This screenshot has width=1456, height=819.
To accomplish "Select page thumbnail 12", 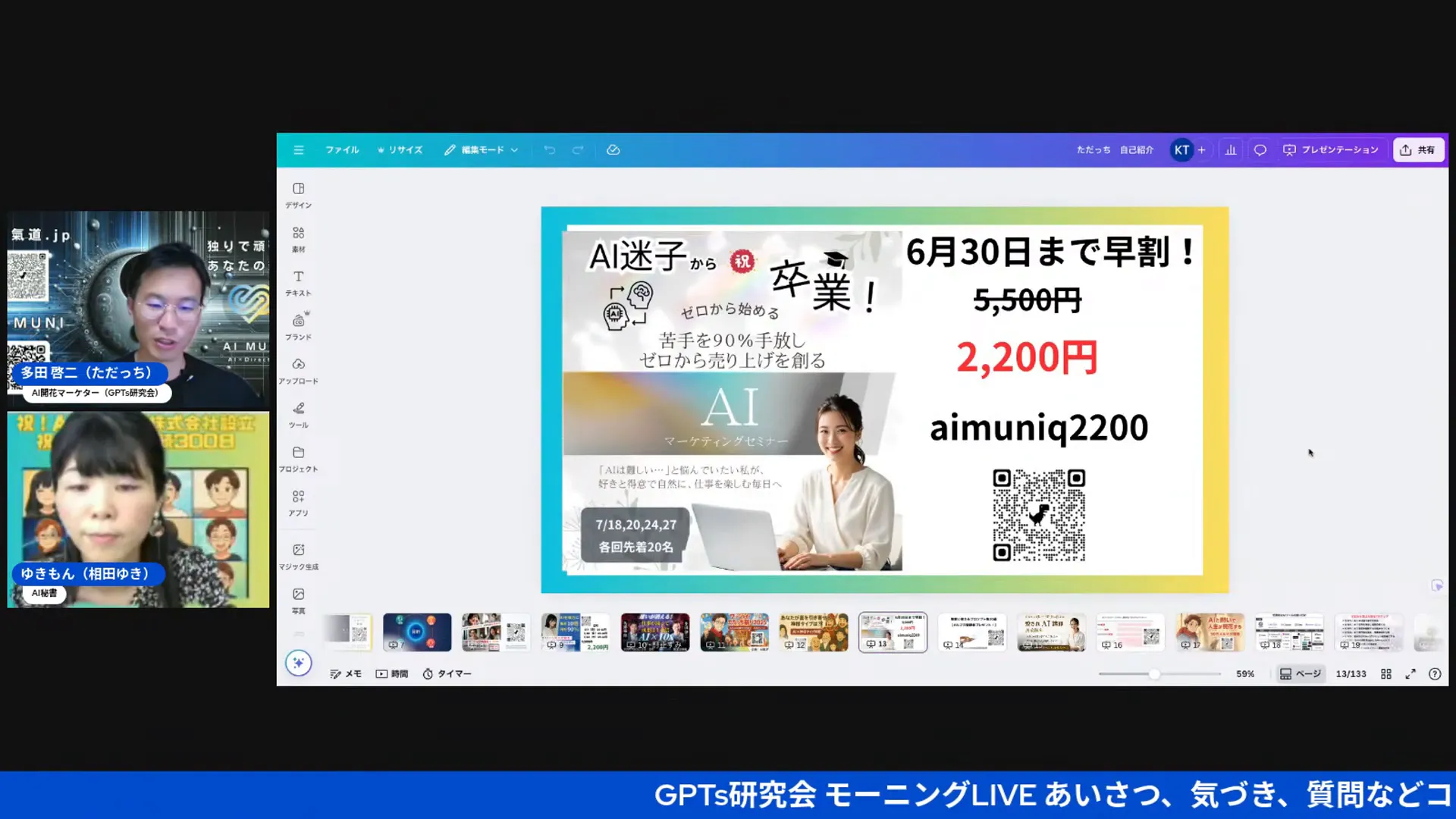I will pos(814,632).
